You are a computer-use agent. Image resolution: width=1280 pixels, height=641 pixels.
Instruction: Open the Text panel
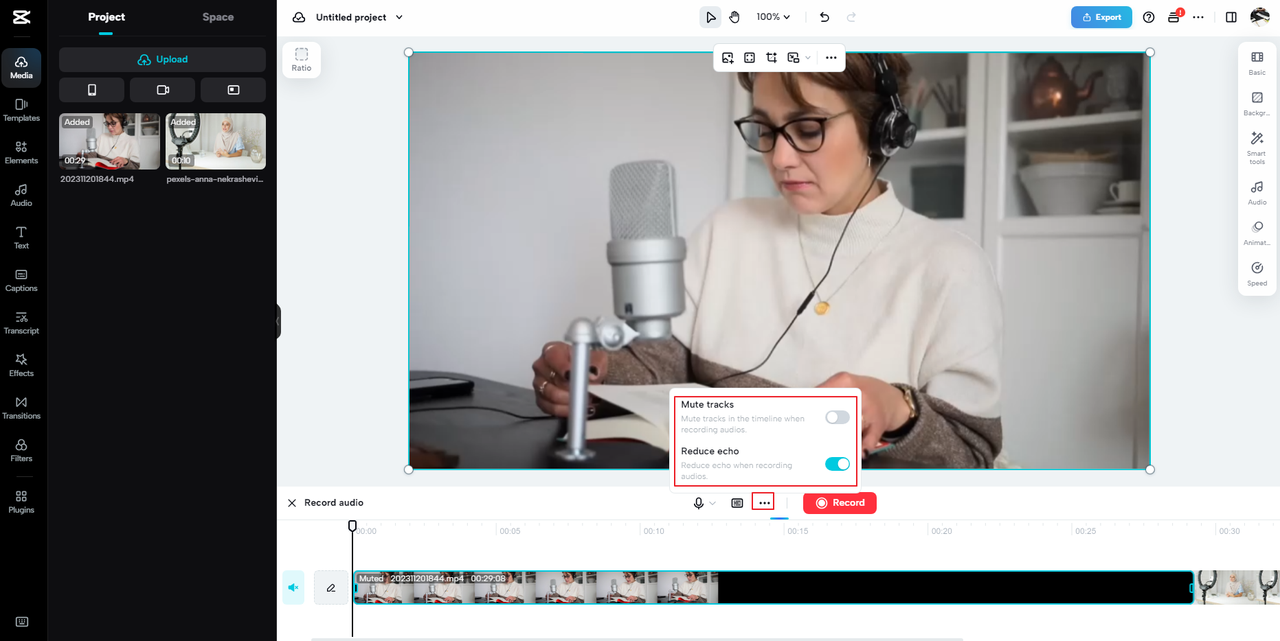21,237
